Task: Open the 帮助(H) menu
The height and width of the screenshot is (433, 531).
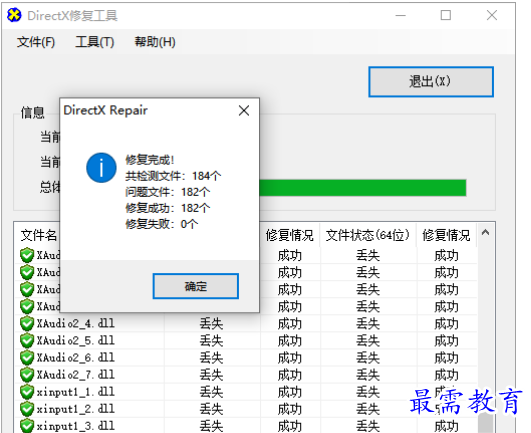Action: pos(155,42)
